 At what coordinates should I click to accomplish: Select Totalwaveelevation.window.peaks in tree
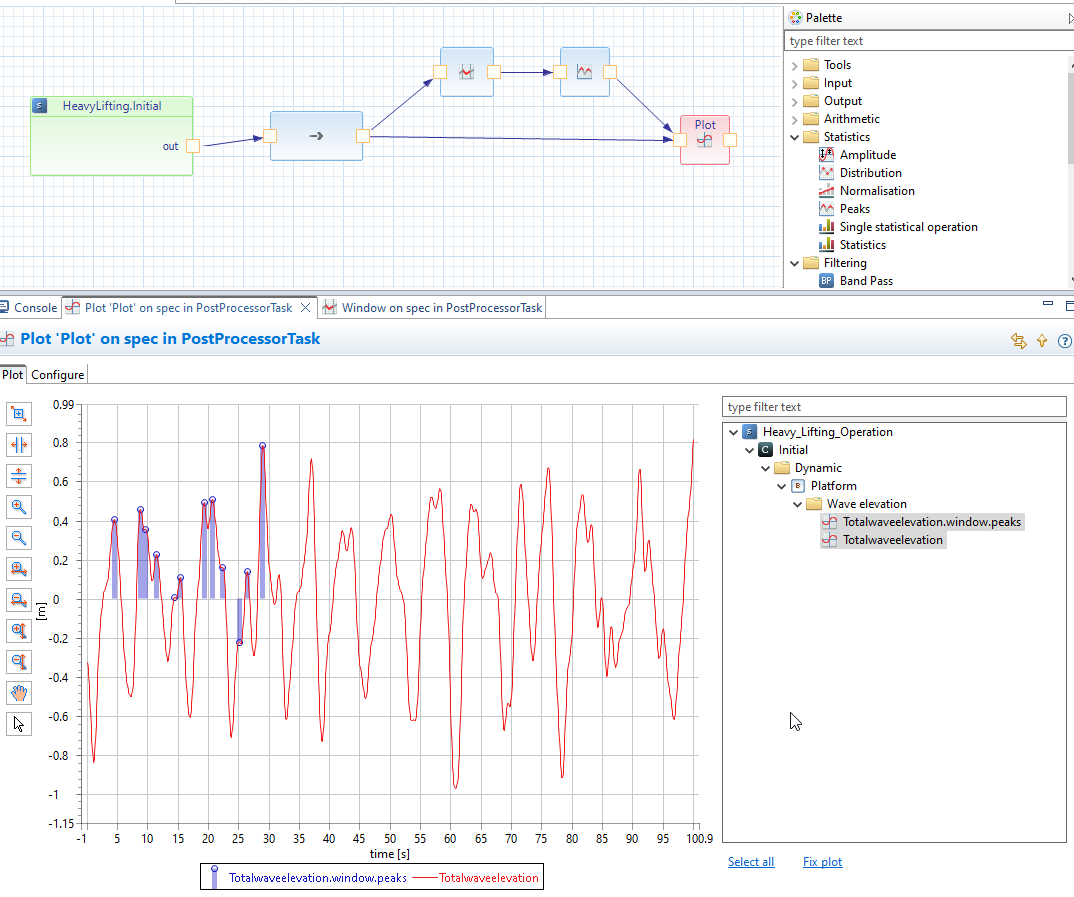pos(932,522)
